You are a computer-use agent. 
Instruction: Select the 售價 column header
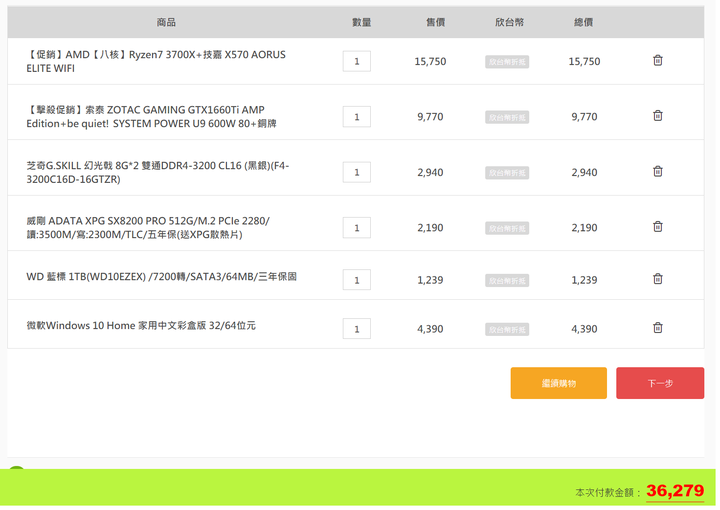tap(435, 22)
